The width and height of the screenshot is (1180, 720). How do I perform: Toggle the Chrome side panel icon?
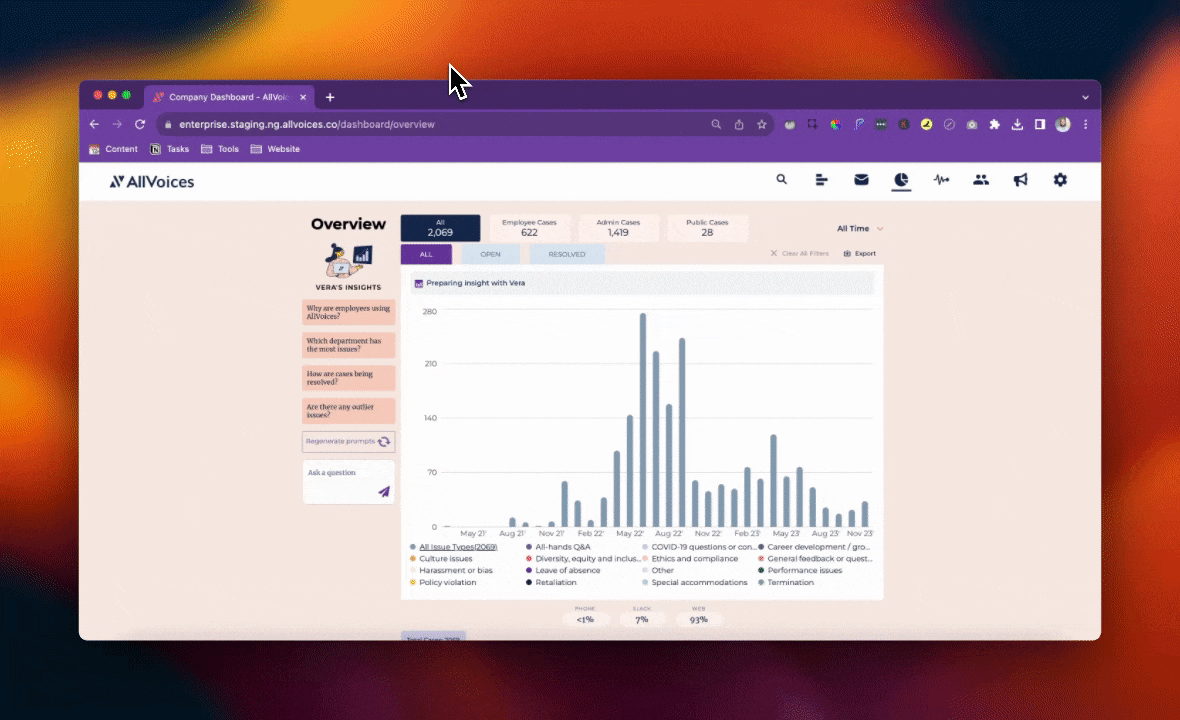click(1039, 124)
